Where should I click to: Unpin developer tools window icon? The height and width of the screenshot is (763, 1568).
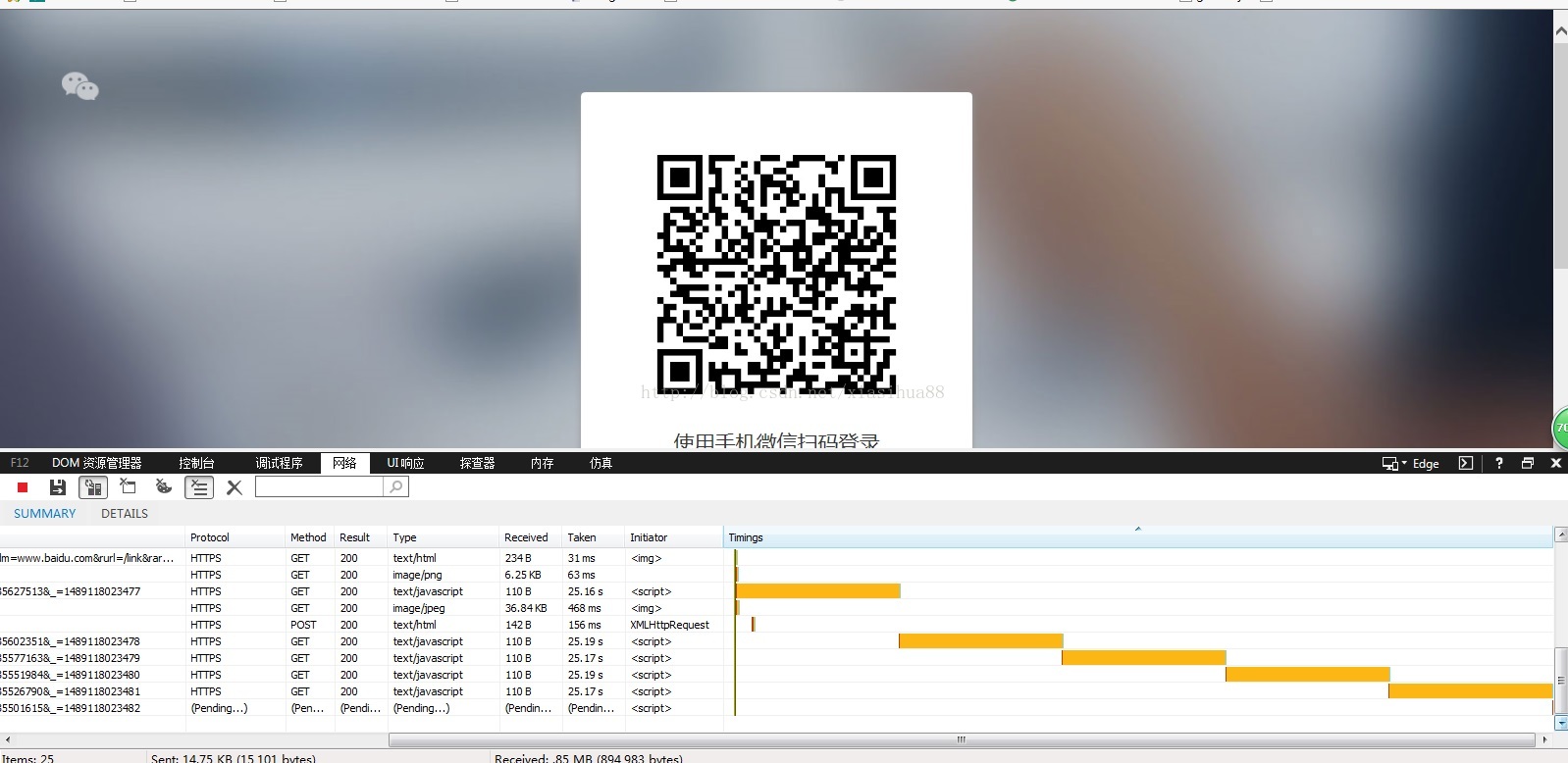[1528, 463]
